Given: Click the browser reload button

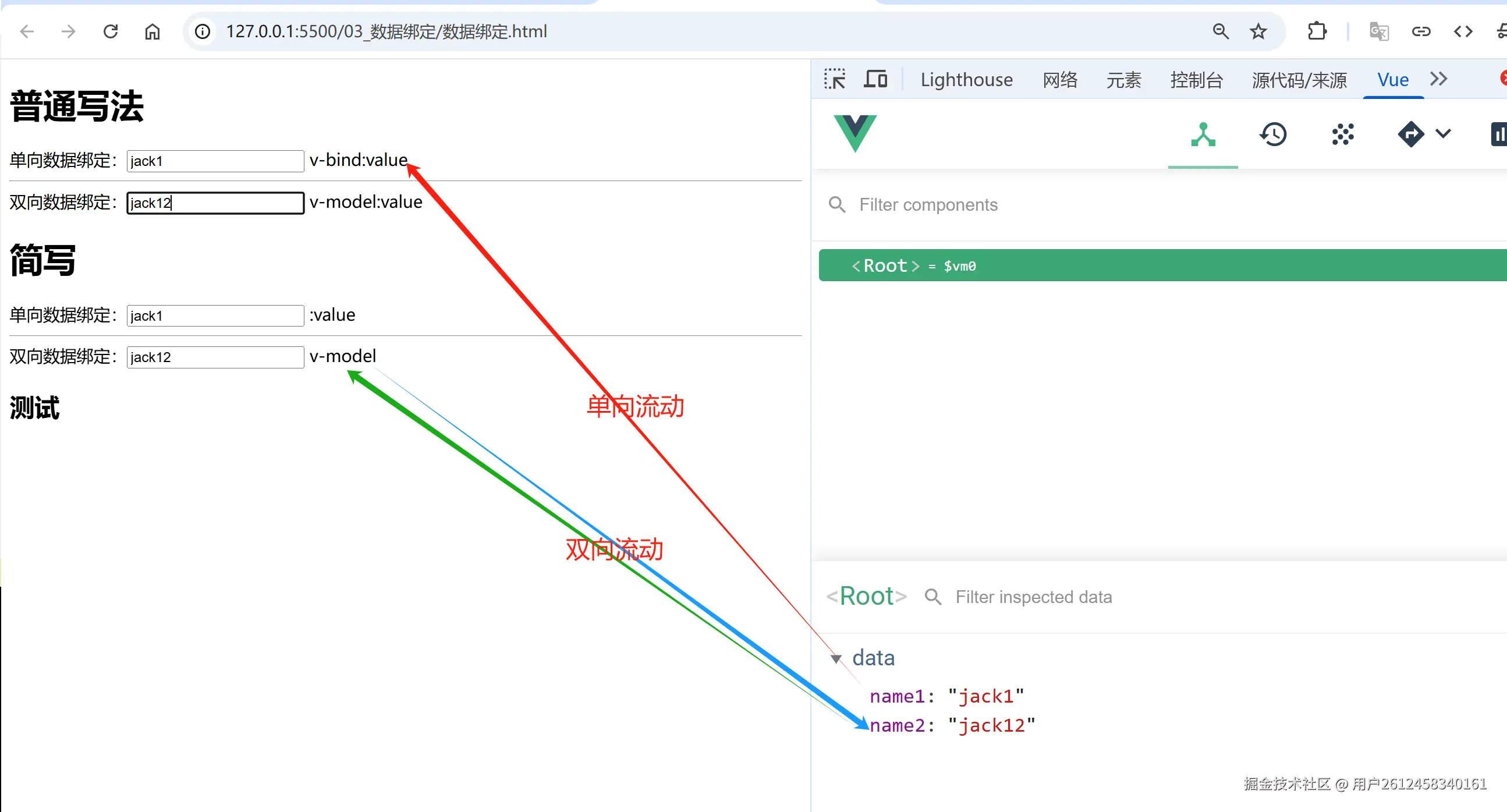Looking at the screenshot, I should pos(111,31).
